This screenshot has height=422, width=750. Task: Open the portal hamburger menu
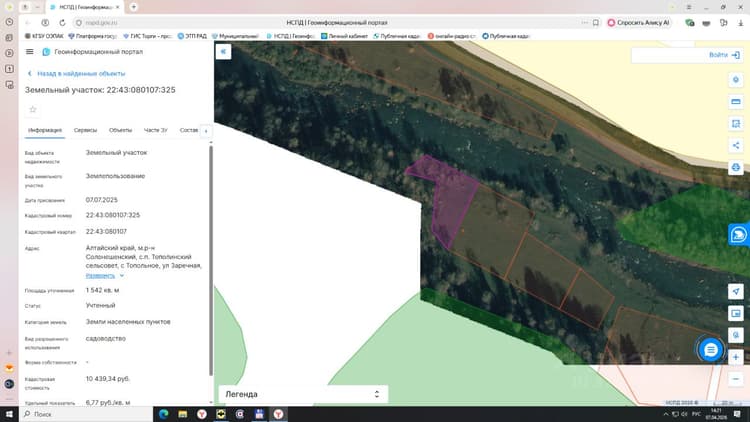click(30, 52)
